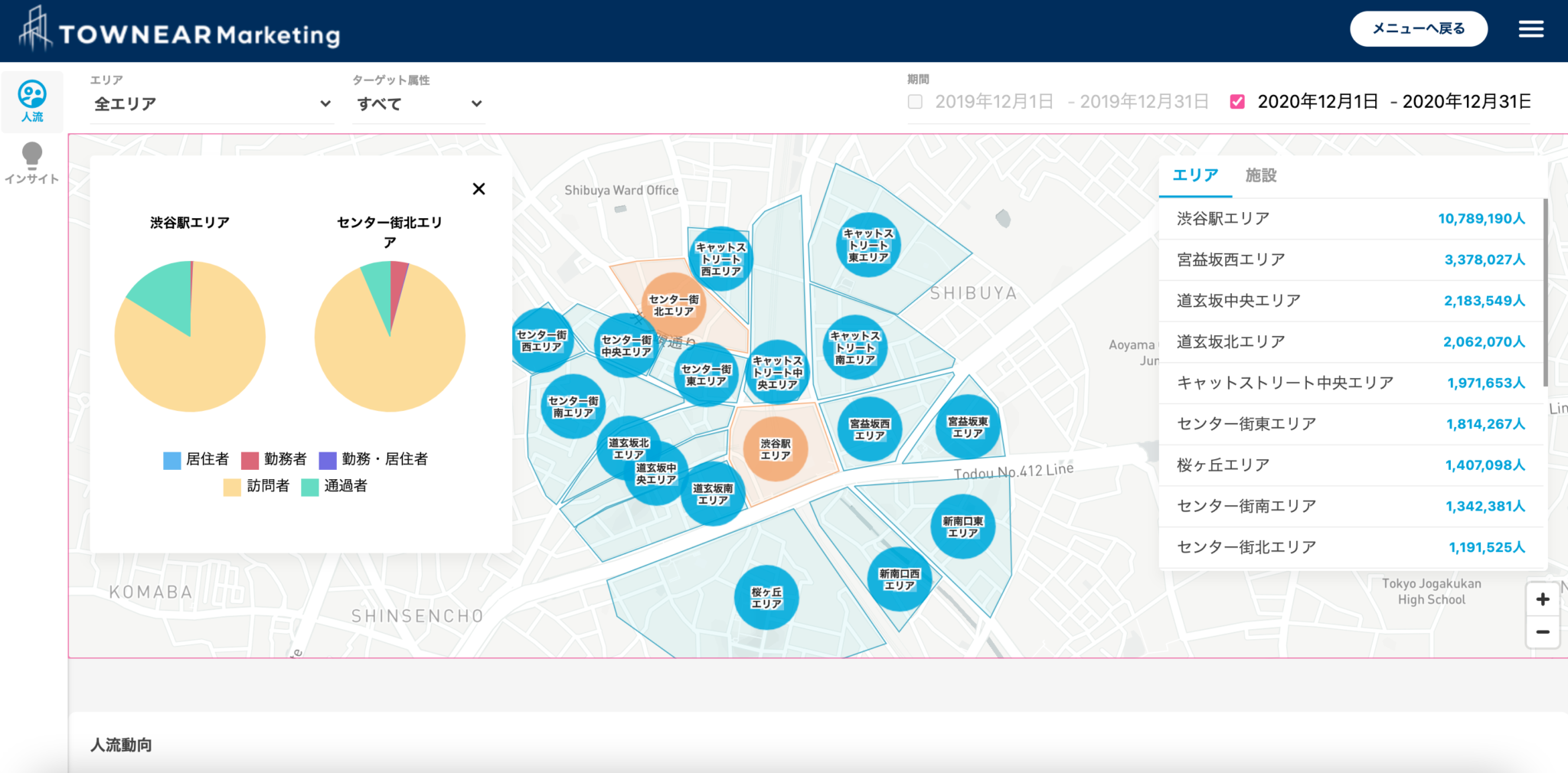The height and width of the screenshot is (773, 1568).
Task: Switch to the エリア tab
Action: [1195, 175]
